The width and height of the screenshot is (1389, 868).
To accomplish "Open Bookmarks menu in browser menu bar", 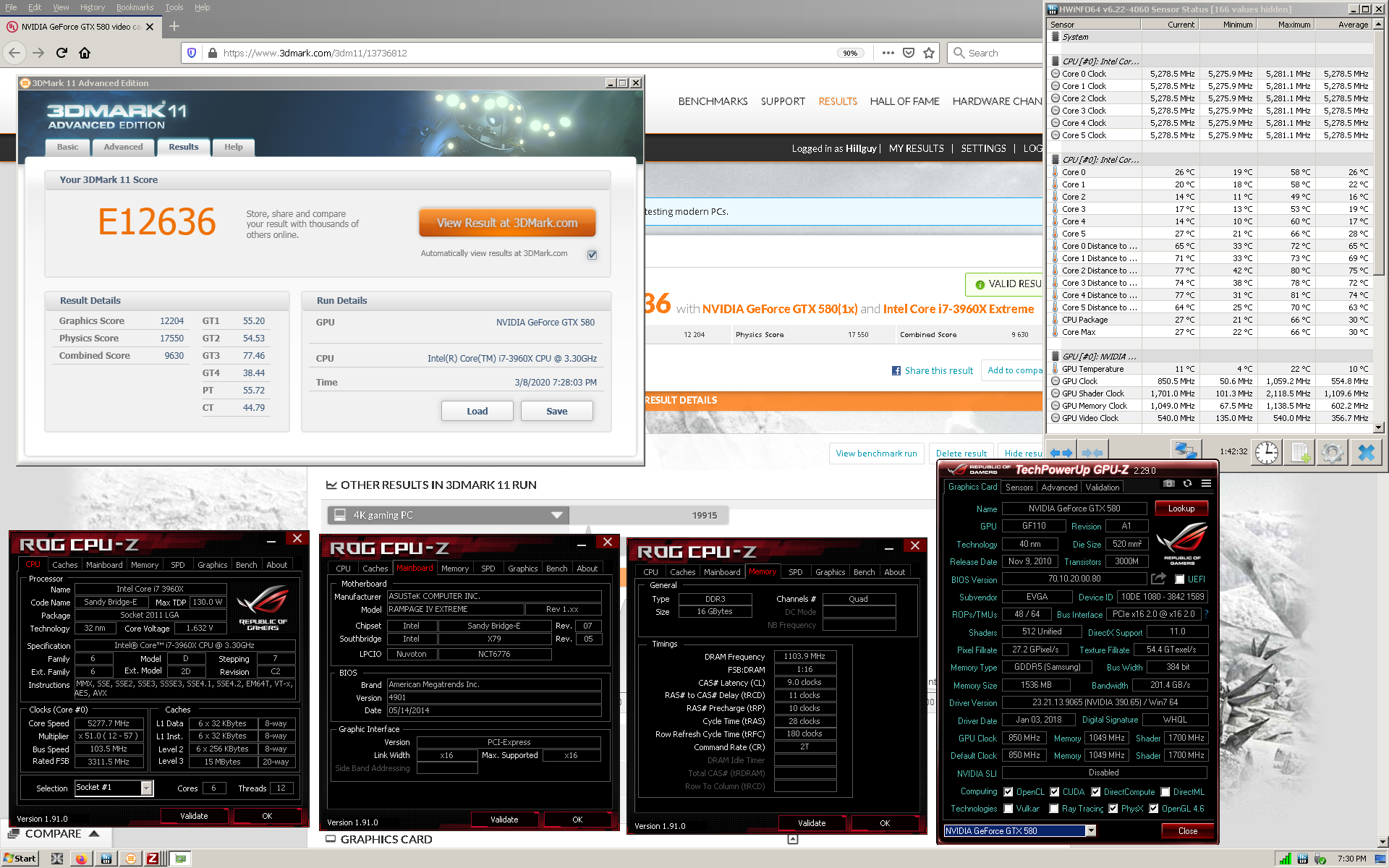I will [x=135, y=7].
